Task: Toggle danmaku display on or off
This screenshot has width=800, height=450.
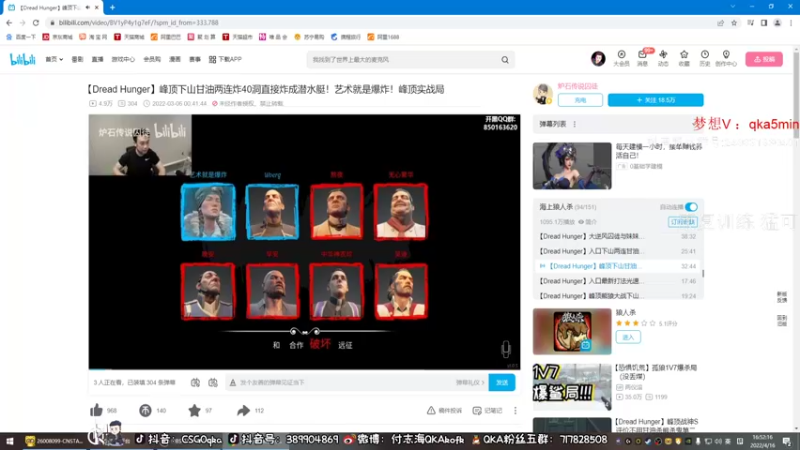Action: coord(195,383)
